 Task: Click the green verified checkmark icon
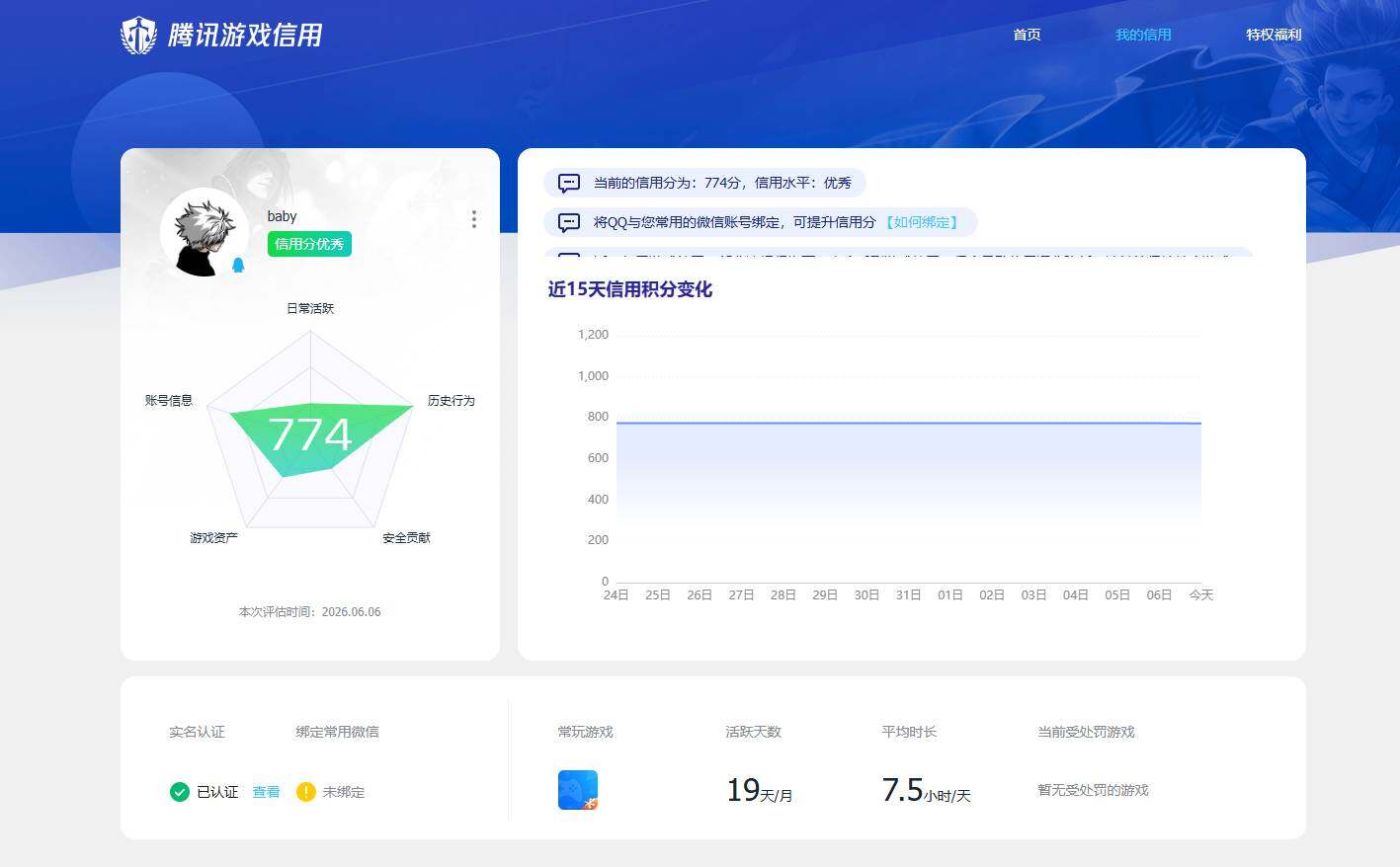point(179,792)
